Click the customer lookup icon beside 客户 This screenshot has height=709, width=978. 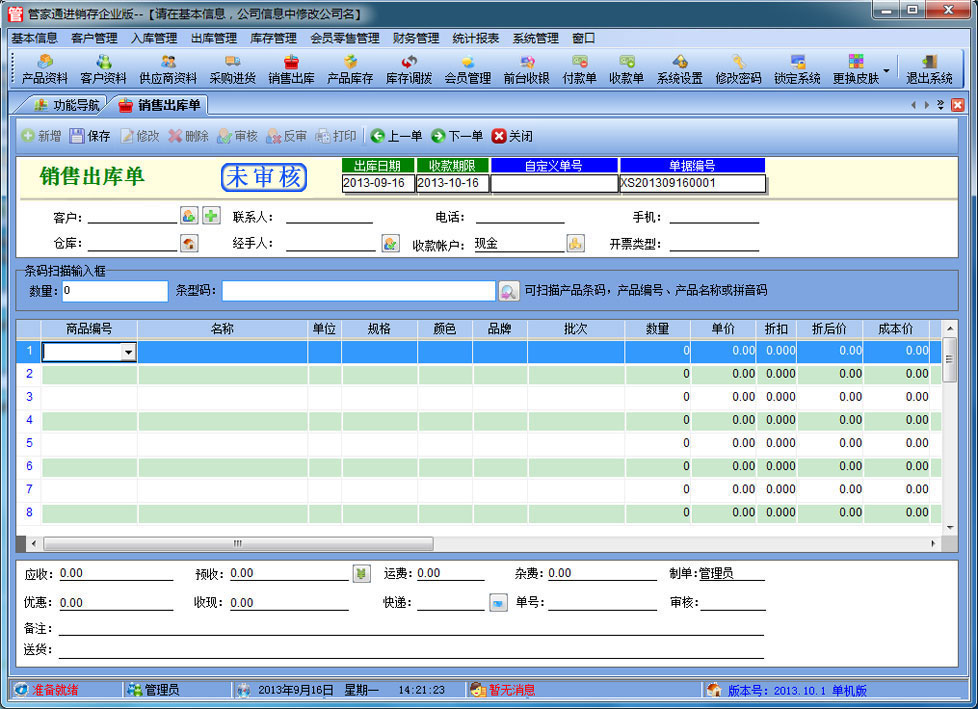point(189,216)
